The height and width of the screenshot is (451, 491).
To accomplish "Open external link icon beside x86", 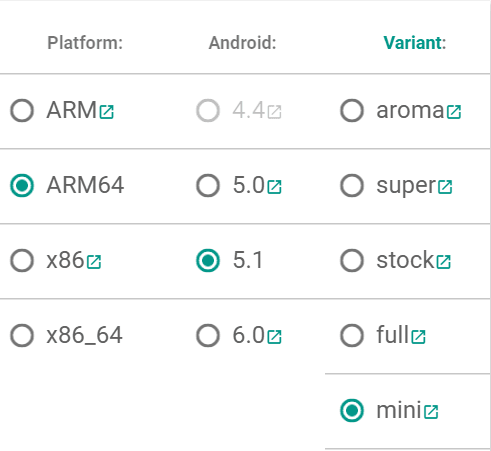I will coord(94,262).
